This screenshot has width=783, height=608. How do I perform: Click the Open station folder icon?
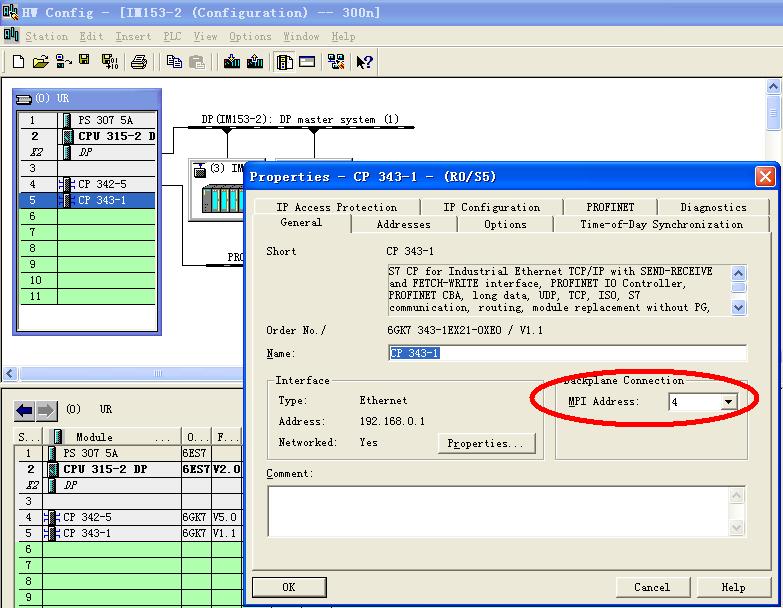pos(40,62)
